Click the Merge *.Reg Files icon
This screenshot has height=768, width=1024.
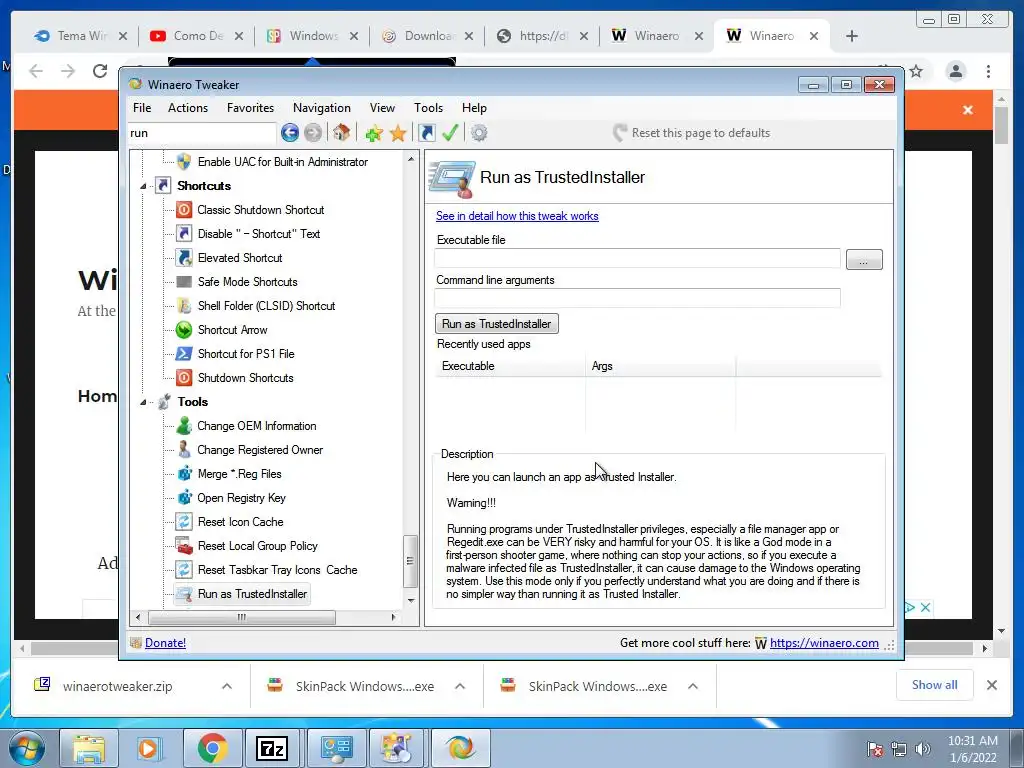pyautogui.click(x=184, y=474)
